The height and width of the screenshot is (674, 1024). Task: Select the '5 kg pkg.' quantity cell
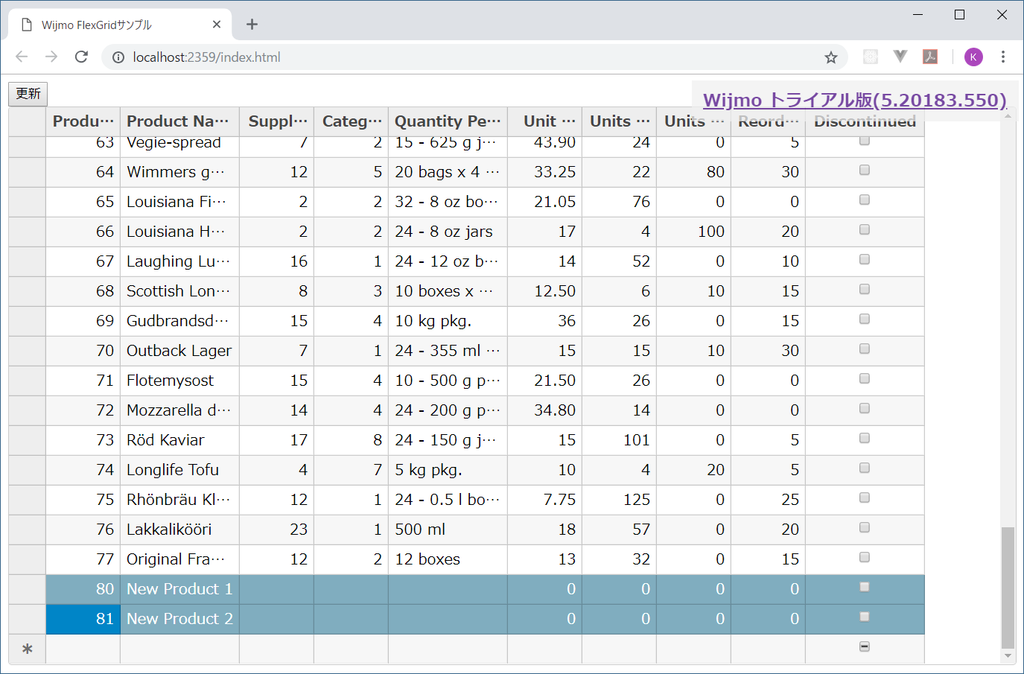(448, 470)
